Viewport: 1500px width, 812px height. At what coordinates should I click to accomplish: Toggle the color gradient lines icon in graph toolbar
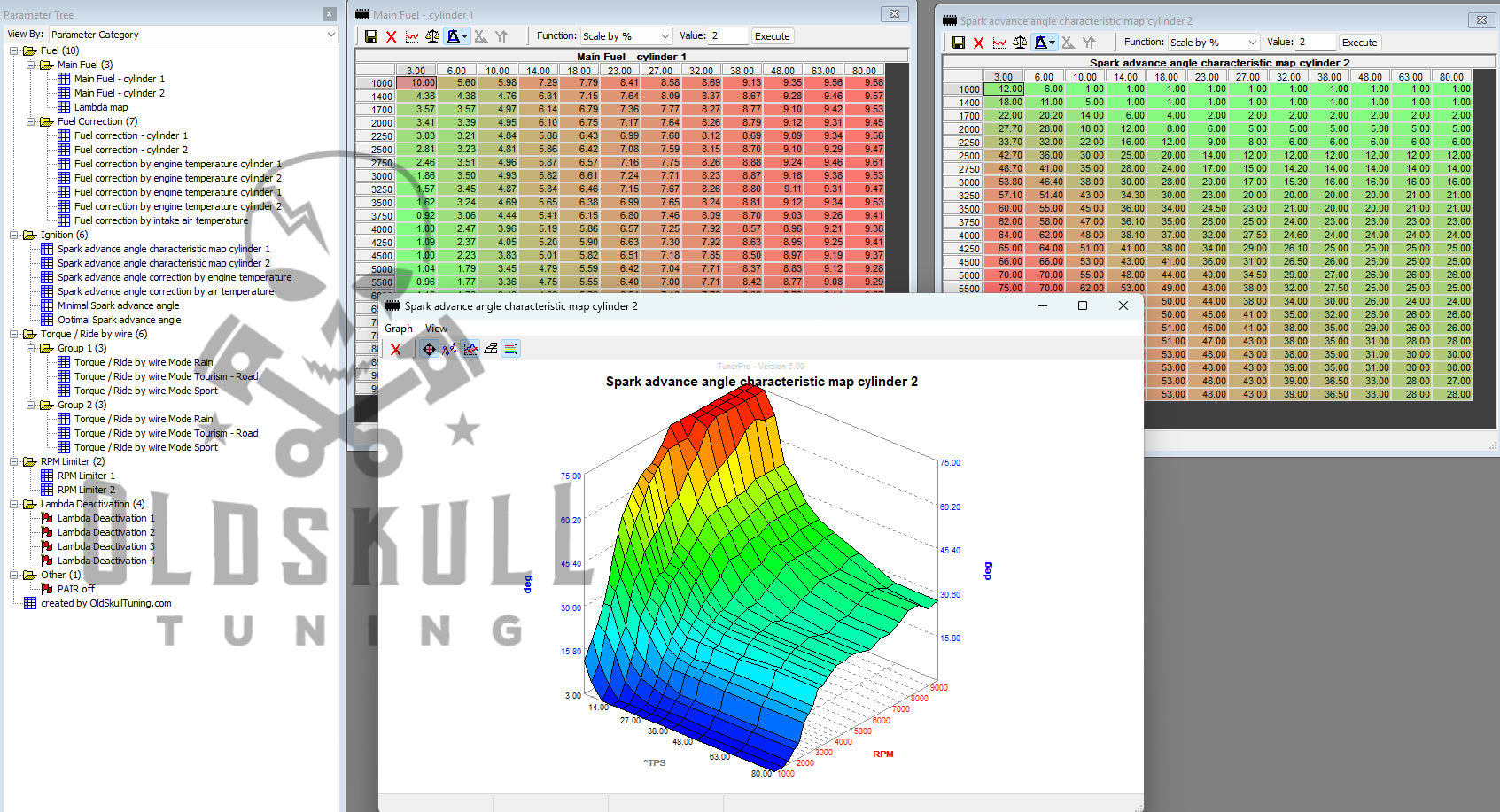click(511, 349)
